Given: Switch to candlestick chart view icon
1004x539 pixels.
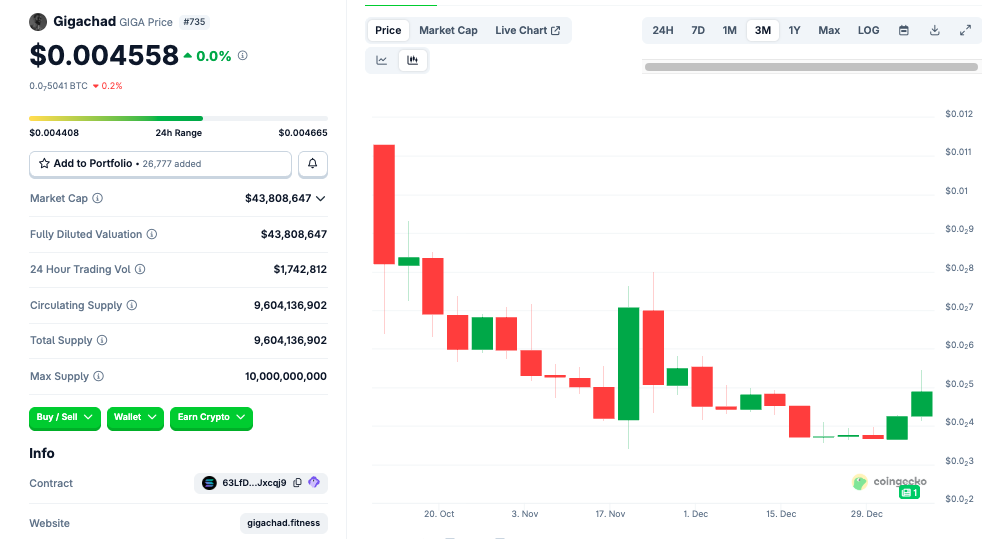Looking at the screenshot, I should click(x=413, y=60).
